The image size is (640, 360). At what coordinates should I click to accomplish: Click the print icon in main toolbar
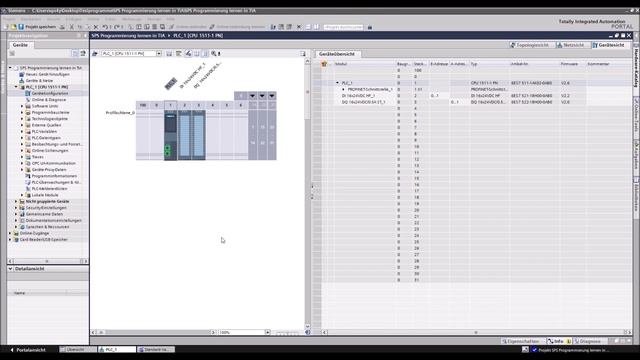click(x=62, y=27)
